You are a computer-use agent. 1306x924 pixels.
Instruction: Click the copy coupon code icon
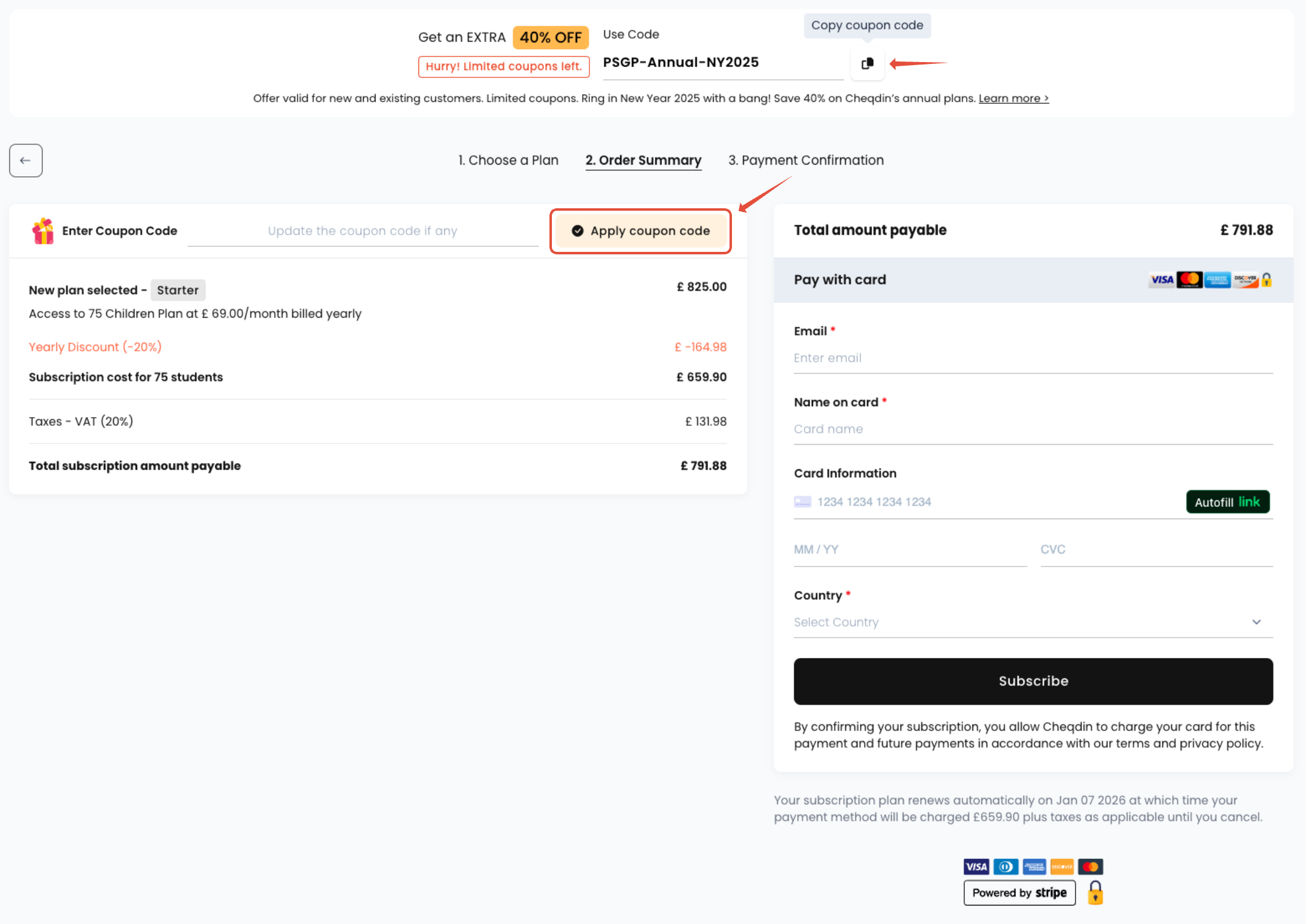[867, 63]
